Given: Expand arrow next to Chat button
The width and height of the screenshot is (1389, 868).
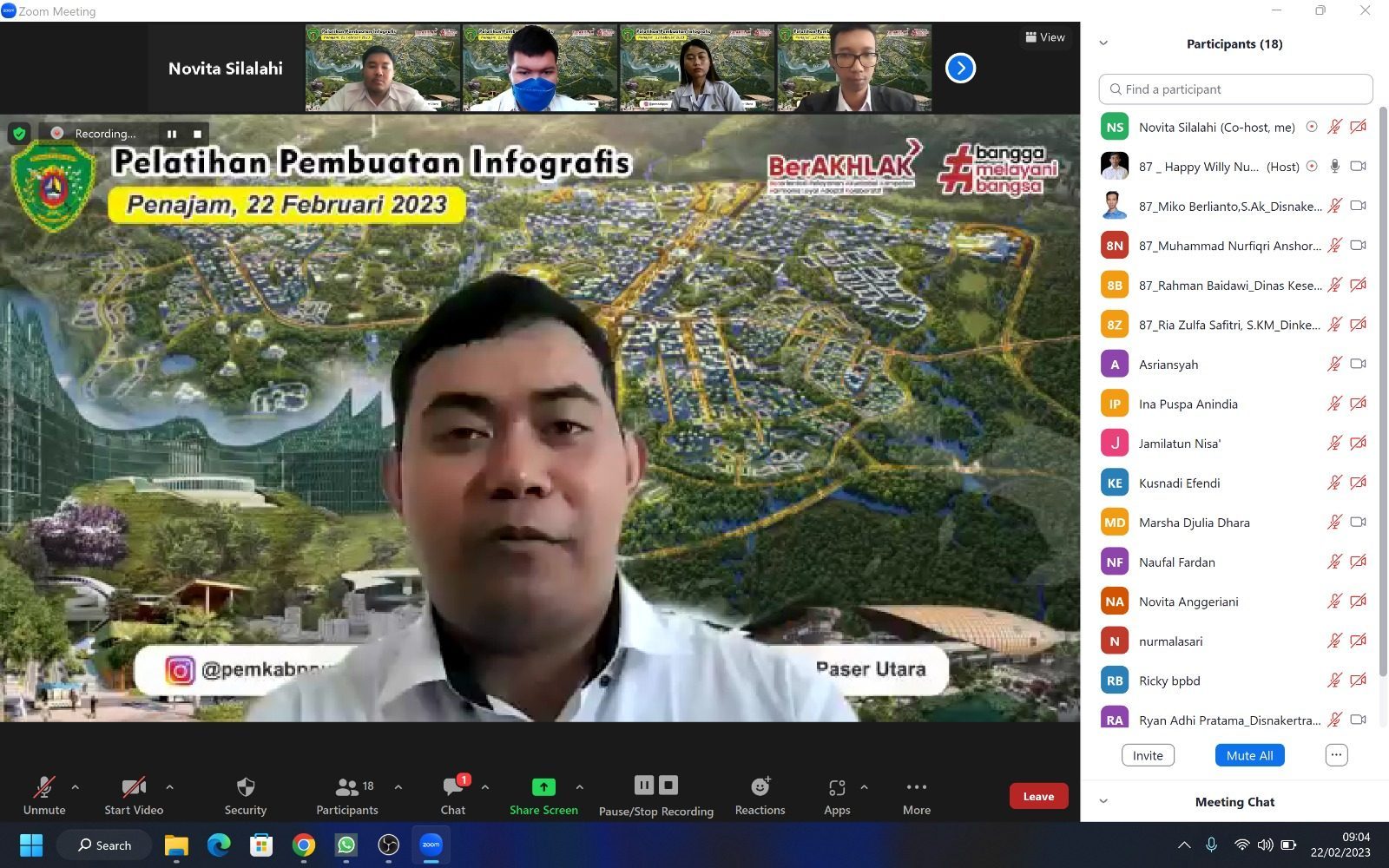Looking at the screenshot, I should point(485,787).
